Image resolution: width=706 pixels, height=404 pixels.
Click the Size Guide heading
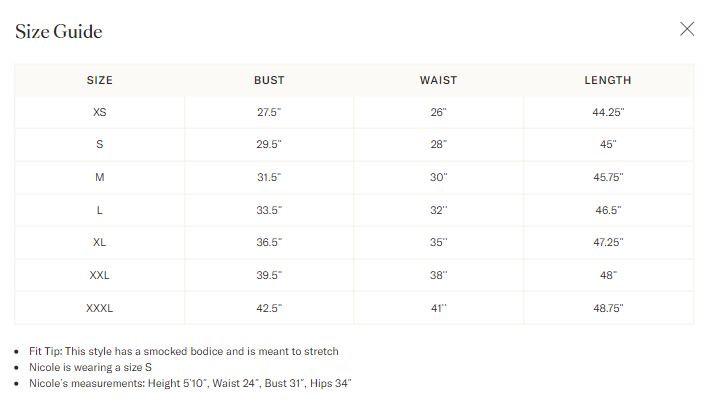59,31
